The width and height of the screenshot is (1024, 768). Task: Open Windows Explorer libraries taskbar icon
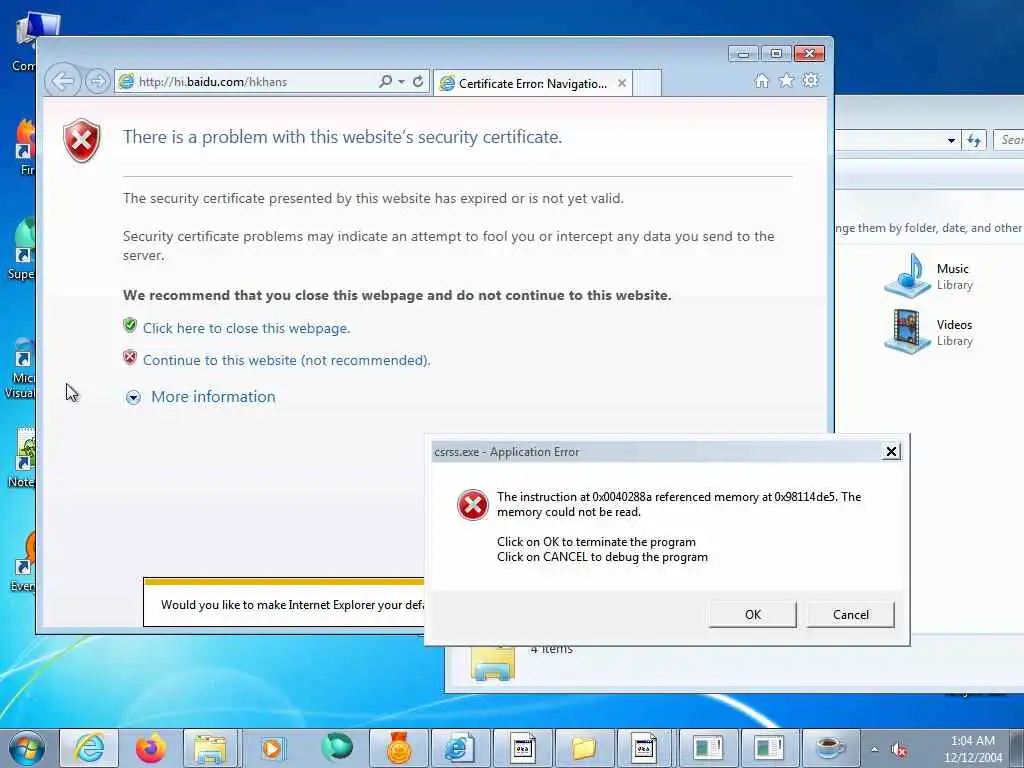click(210, 748)
